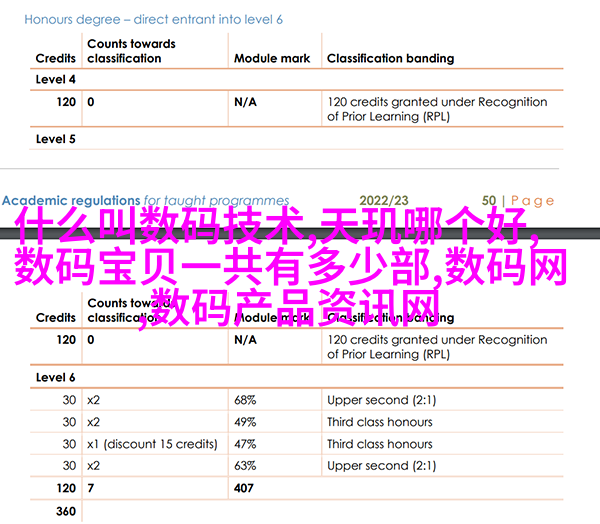This screenshot has width=600, height=524.
Task: Click "Counts towards classification" header below the heading
Action: pos(131,51)
